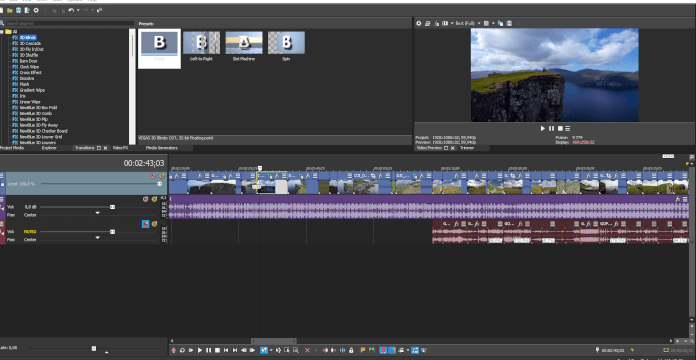Collapse the All folder in plug-in tree
Image resolution: width=696 pixels, height=360 pixels.
click(x=2, y=32)
